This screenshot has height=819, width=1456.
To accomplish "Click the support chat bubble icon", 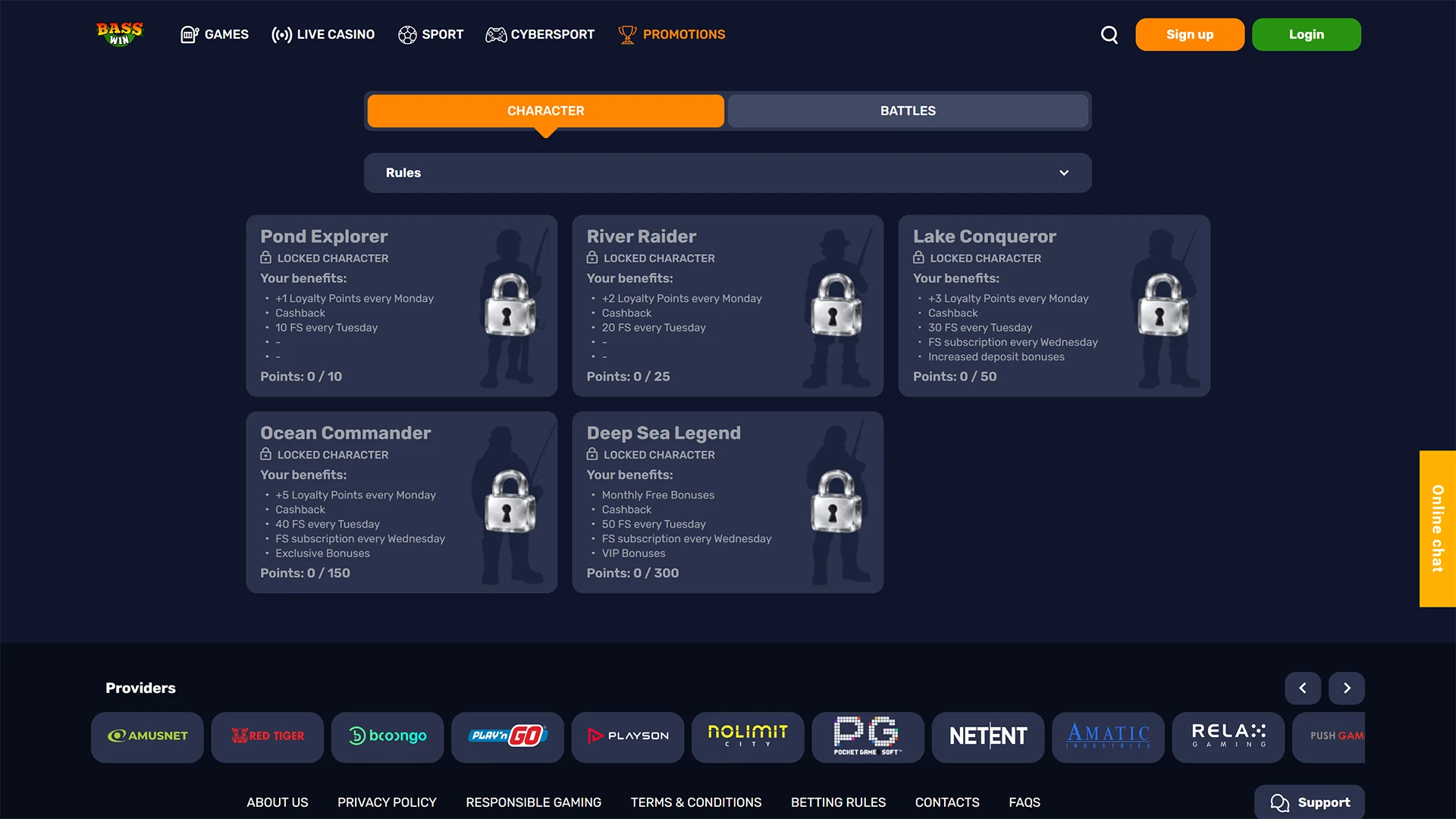I will [x=1280, y=802].
